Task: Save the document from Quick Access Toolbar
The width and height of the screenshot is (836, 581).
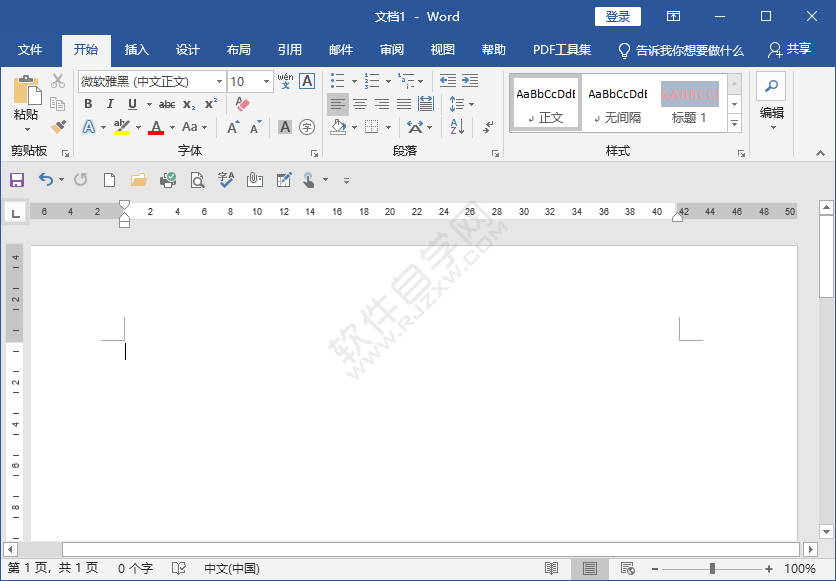Action: click(17, 180)
